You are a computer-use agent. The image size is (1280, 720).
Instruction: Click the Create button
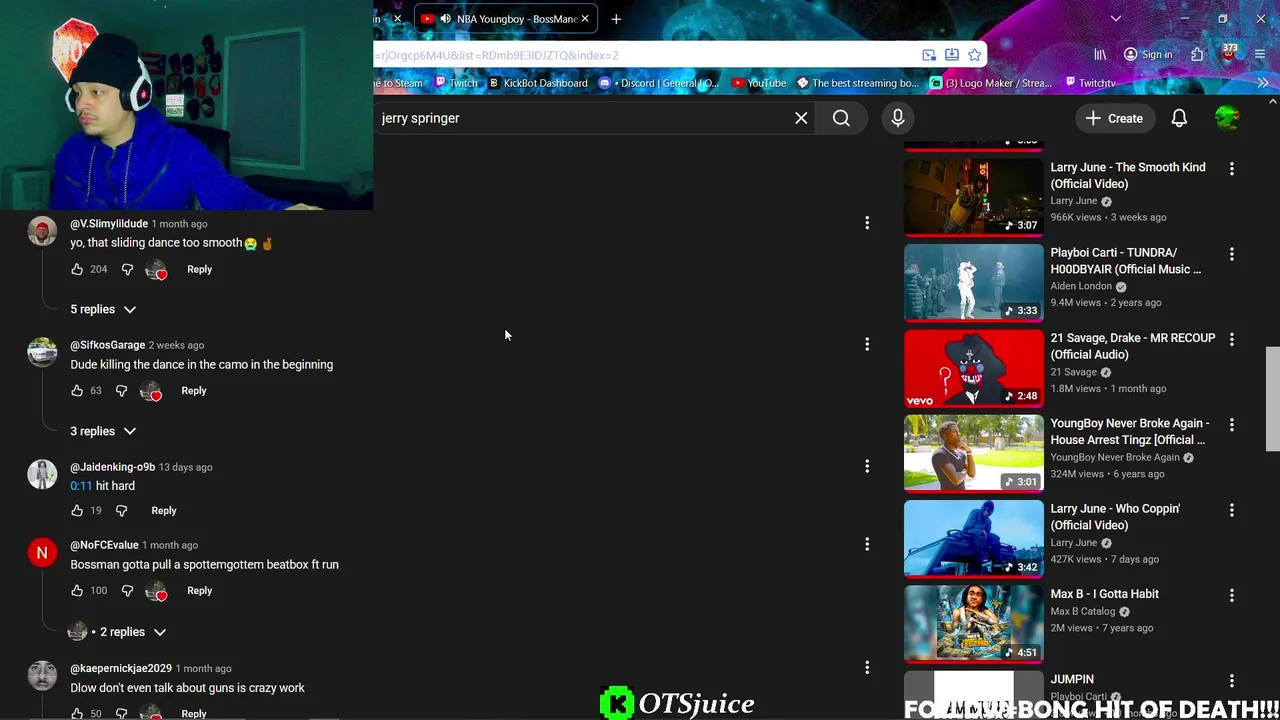(x=1114, y=118)
